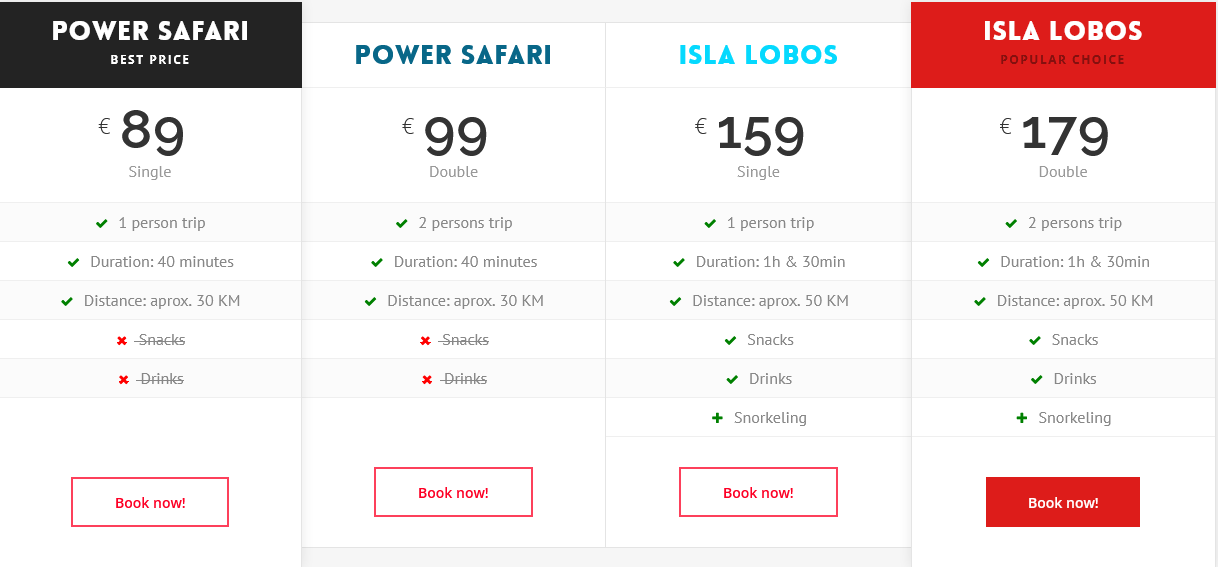This screenshot has width=1218, height=567.
Task: Click green plus icon beside Snorkeling in €159 plan
Action: (x=717, y=418)
